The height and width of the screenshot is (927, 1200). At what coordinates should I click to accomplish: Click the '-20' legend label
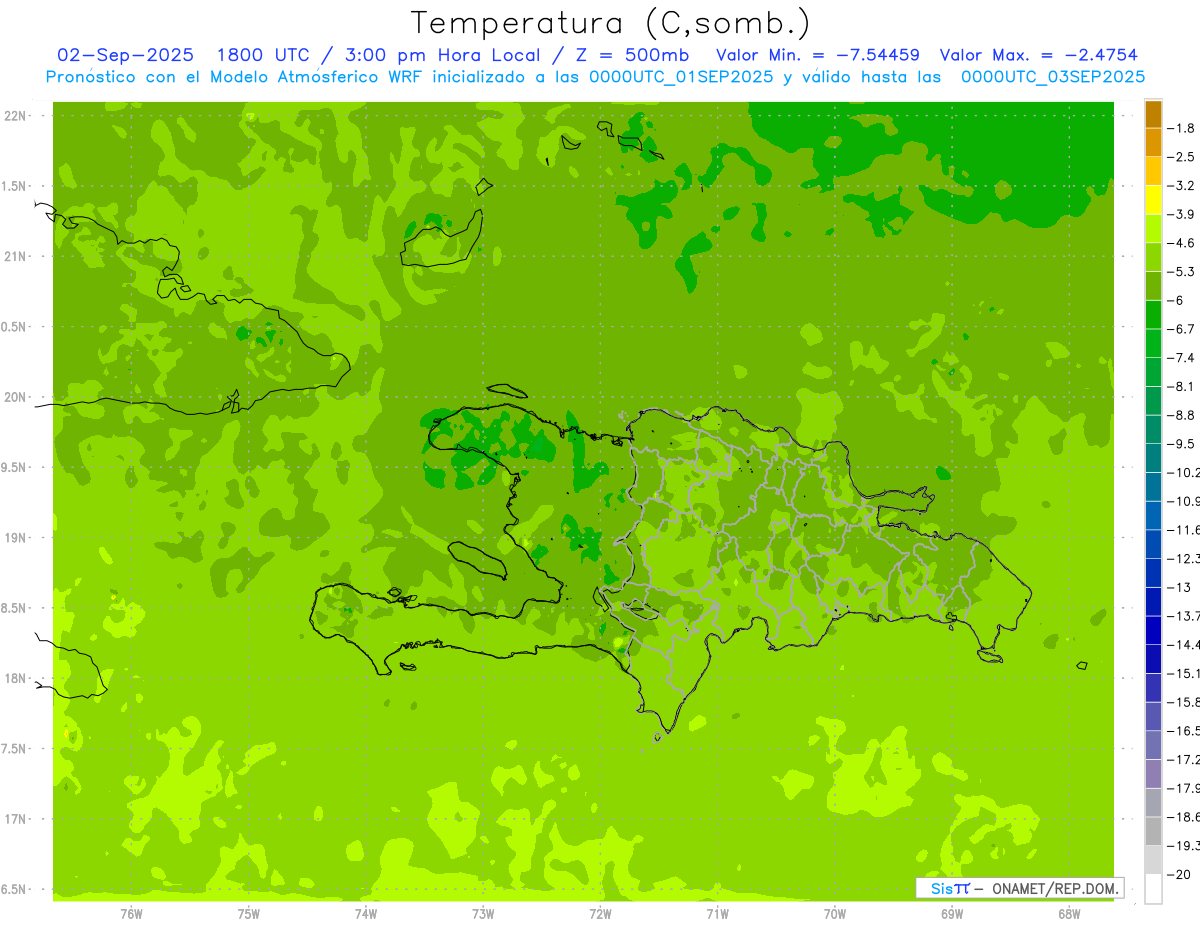(x=1181, y=874)
